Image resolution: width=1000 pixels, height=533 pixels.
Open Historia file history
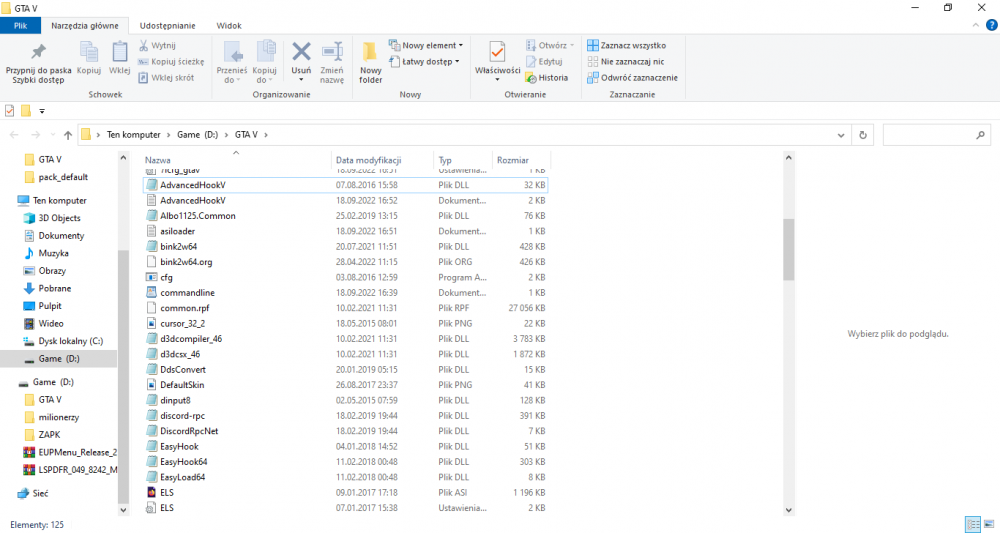[547, 77]
